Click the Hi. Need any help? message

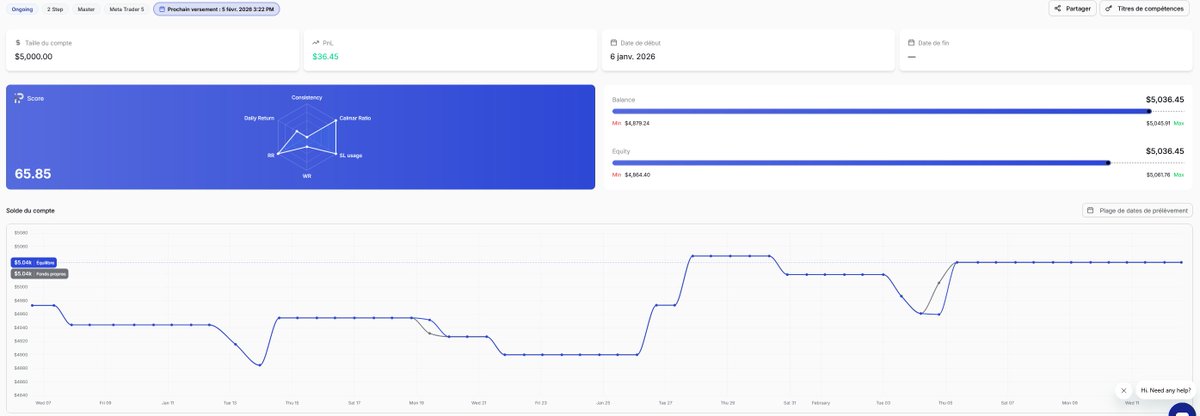[1166, 390]
